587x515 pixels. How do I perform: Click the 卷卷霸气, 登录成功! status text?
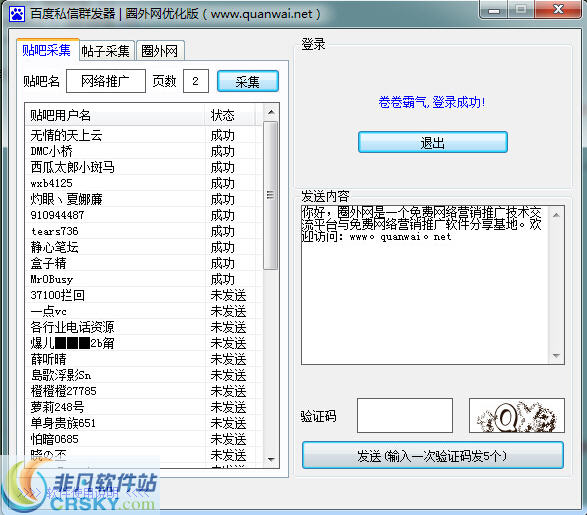432,102
